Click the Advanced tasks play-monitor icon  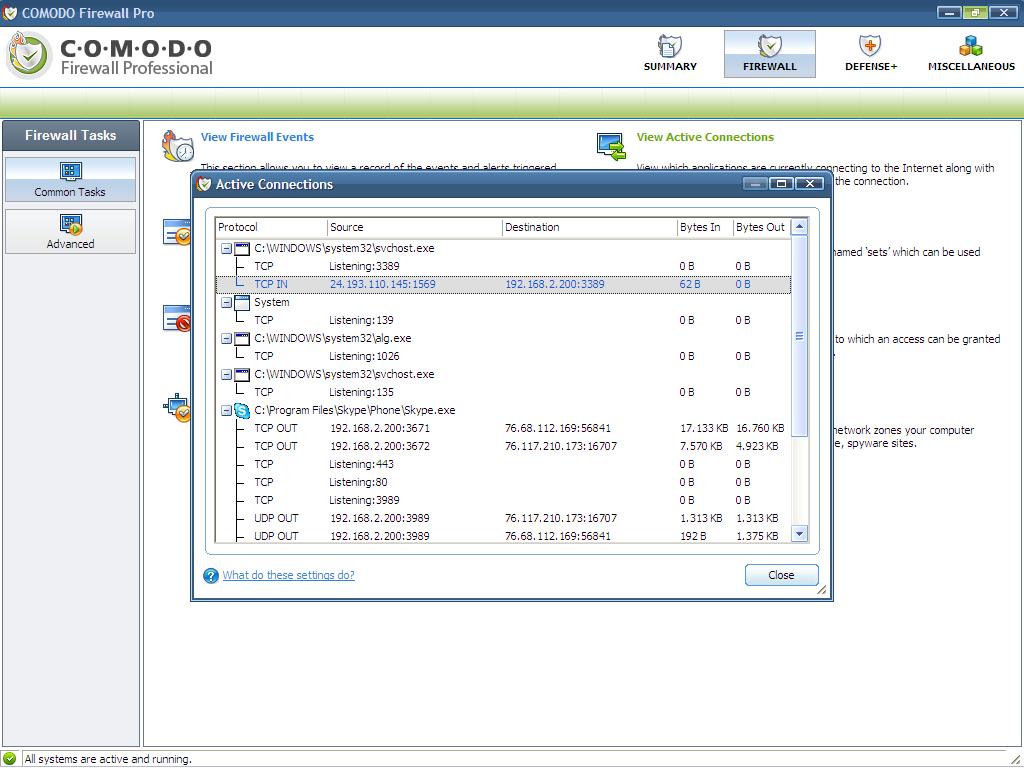coord(71,224)
